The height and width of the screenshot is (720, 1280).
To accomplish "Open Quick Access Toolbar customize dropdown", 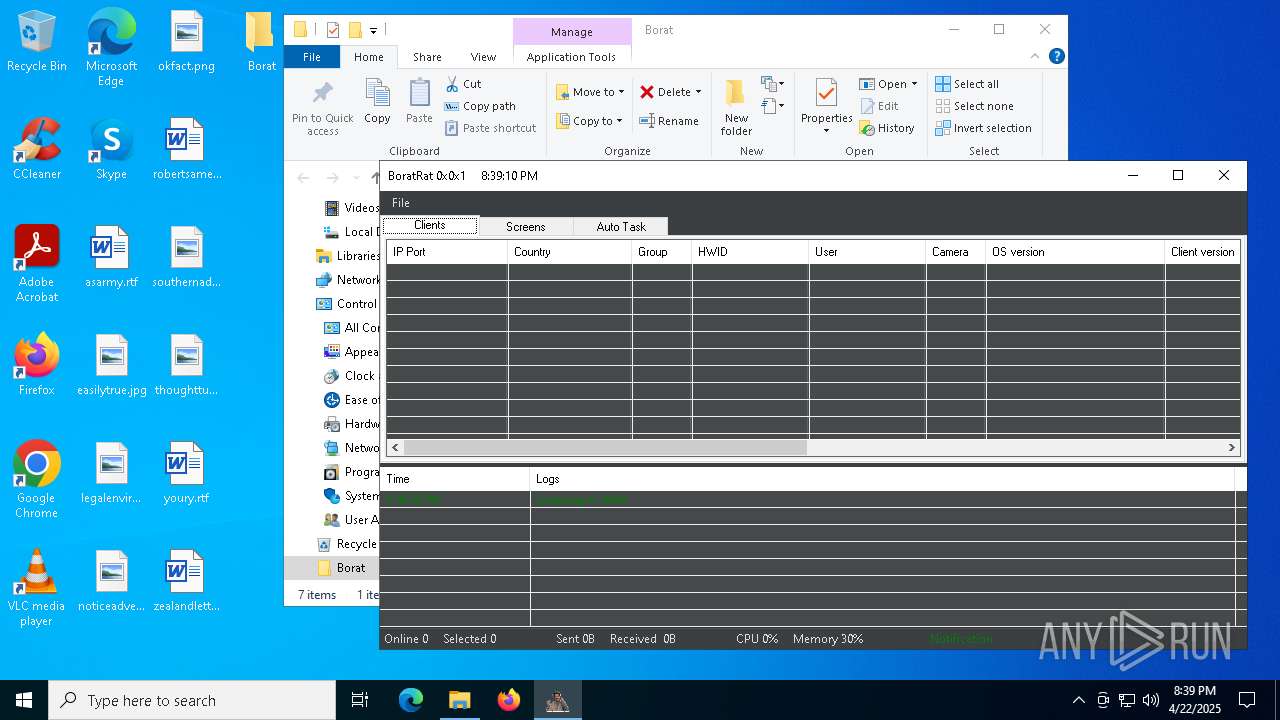I will (373, 31).
